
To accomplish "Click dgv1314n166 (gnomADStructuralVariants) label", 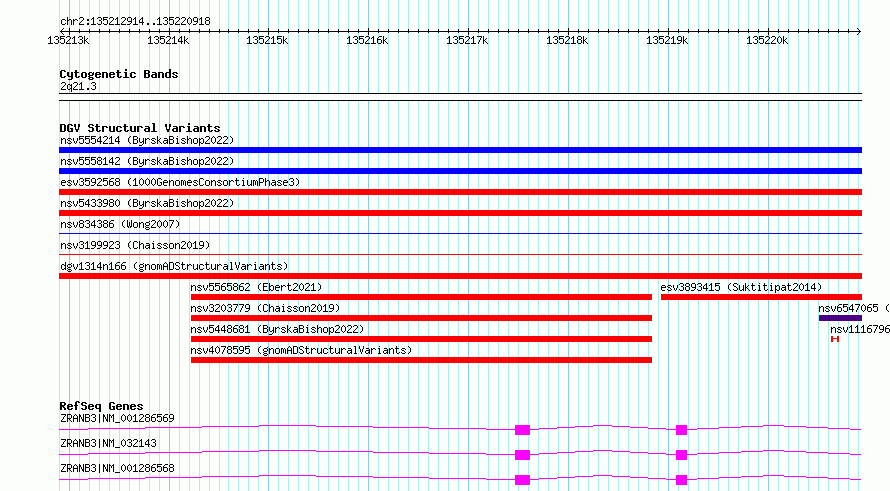I will [174, 266].
